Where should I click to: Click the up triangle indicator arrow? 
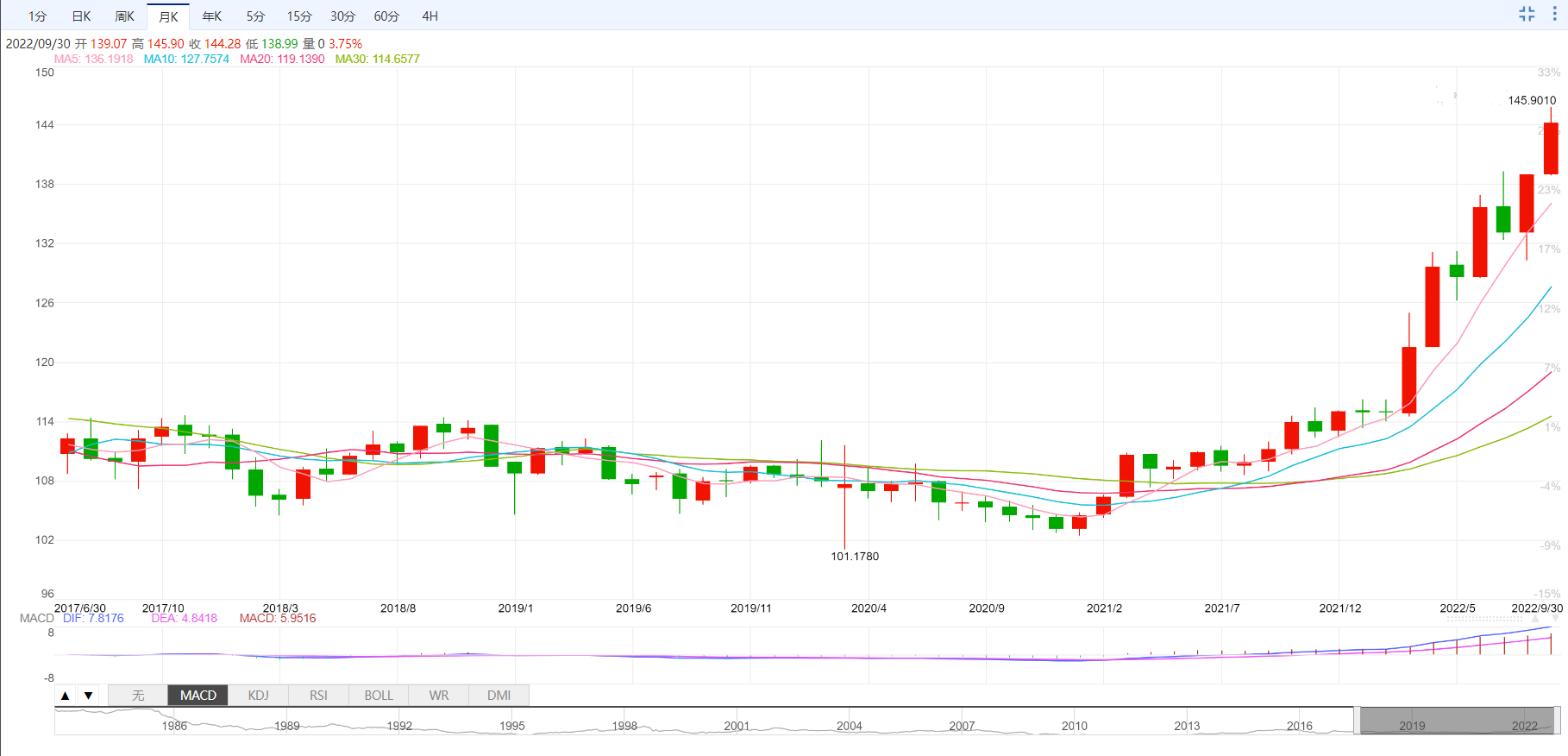click(66, 696)
